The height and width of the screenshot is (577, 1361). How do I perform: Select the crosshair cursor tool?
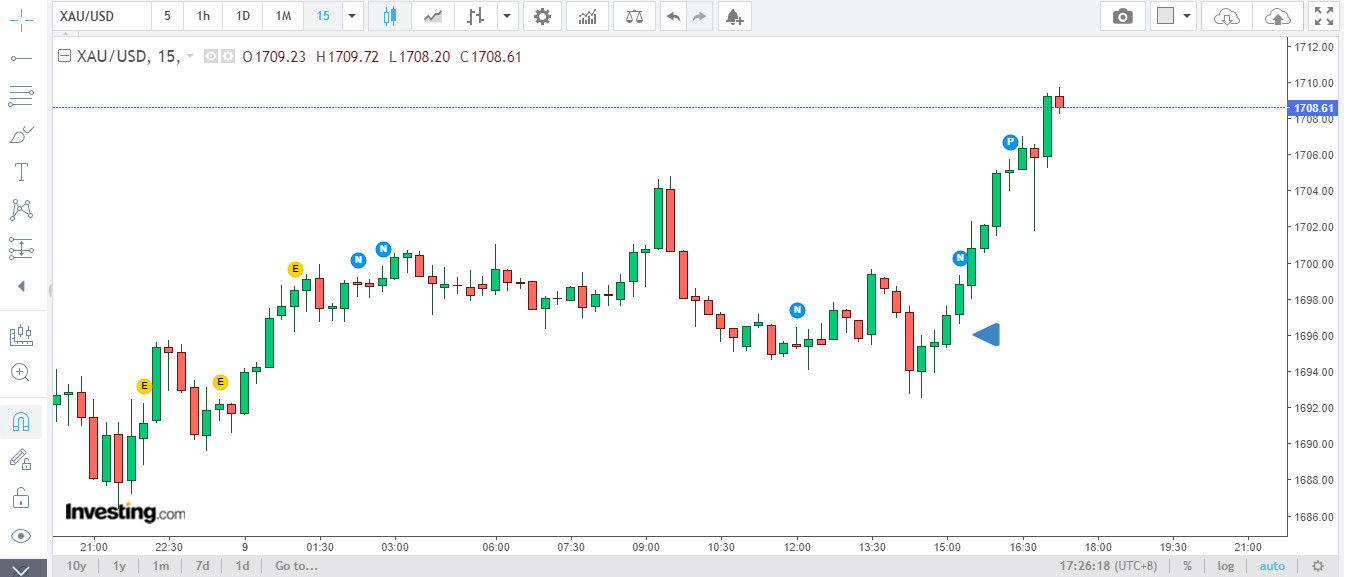[x=21, y=20]
